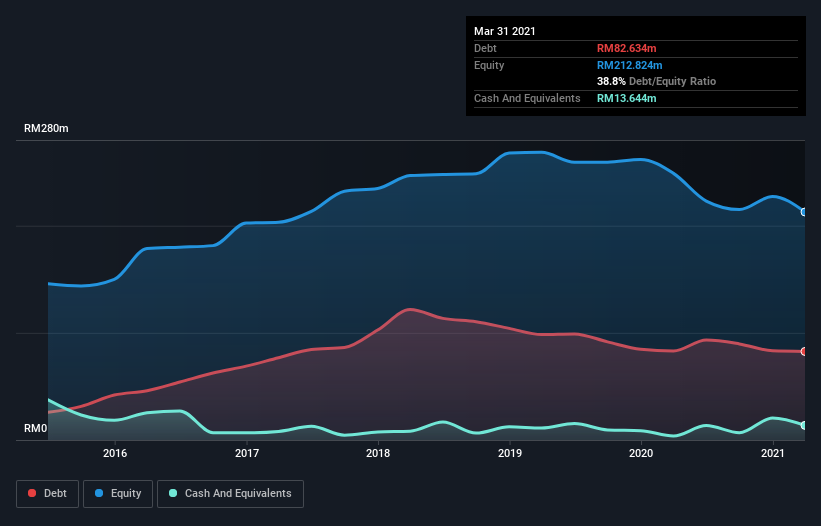821x526 pixels.
Task: Click the 2018 x-axis label
Action: [x=378, y=453]
